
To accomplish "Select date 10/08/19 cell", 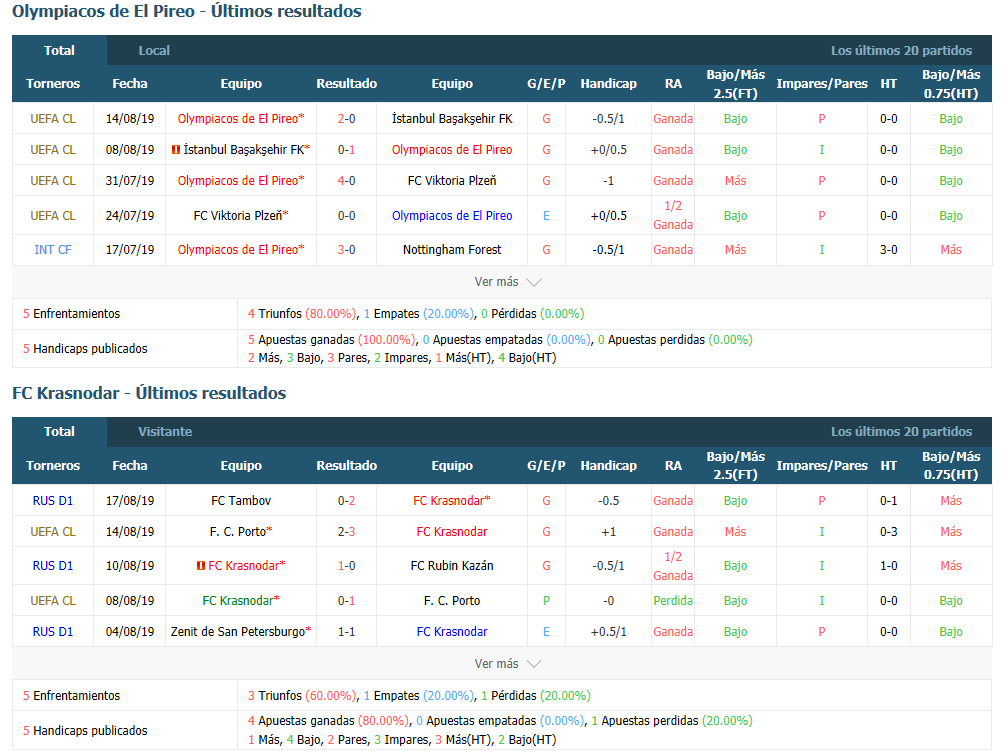I will coord(130,565).
